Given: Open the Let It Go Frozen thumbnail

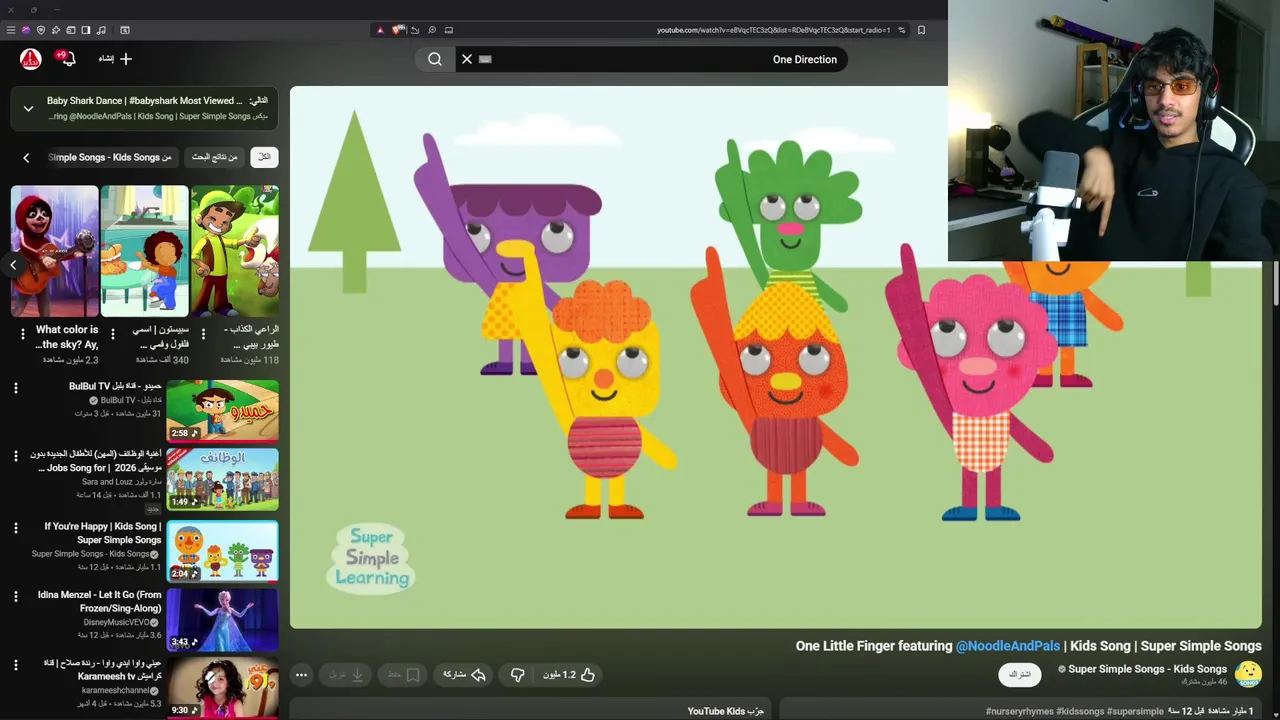Looking at the screenshot, I should [222, 620].
